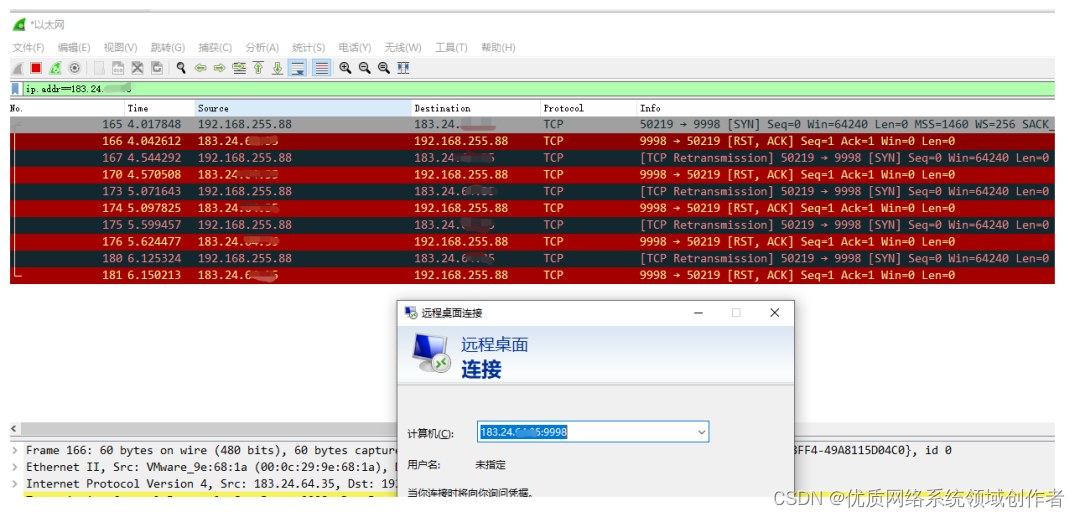The image size is (1080, 517).
Task: Click the open capture file icon
Action: click(x=99, y=68)
